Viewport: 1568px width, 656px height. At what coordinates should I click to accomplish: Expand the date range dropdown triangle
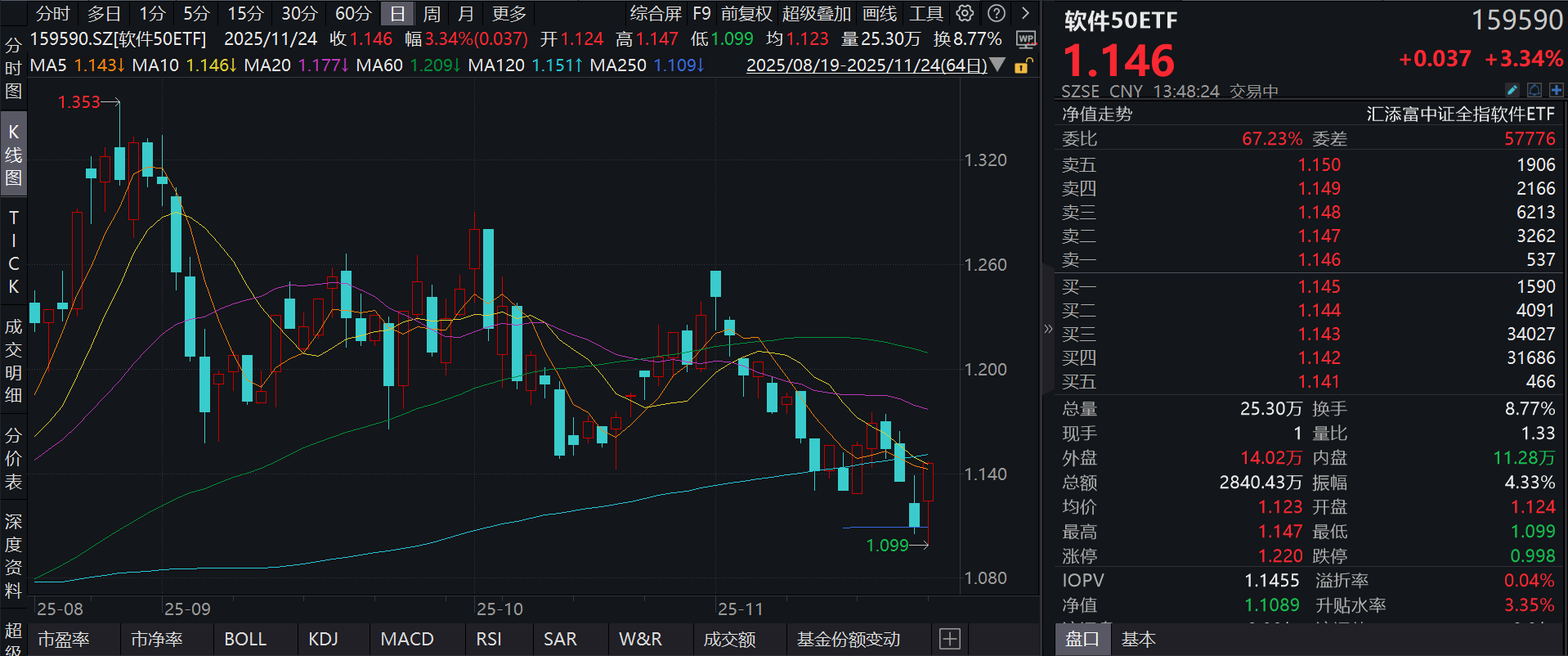click(997, 65)
